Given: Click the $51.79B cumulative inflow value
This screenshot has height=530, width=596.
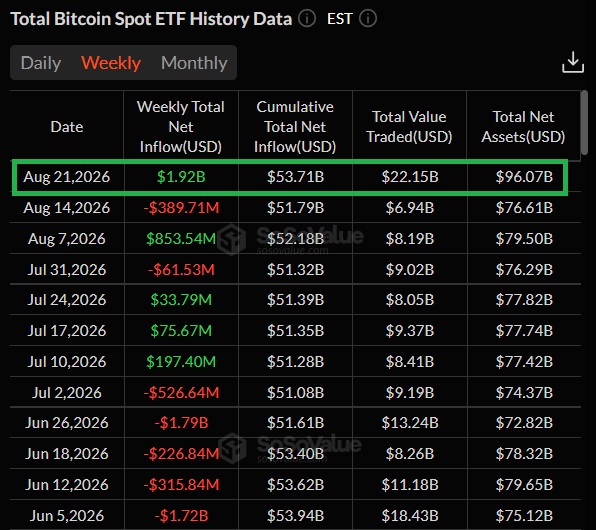Looking at the screenshot, I should [295, 208].
